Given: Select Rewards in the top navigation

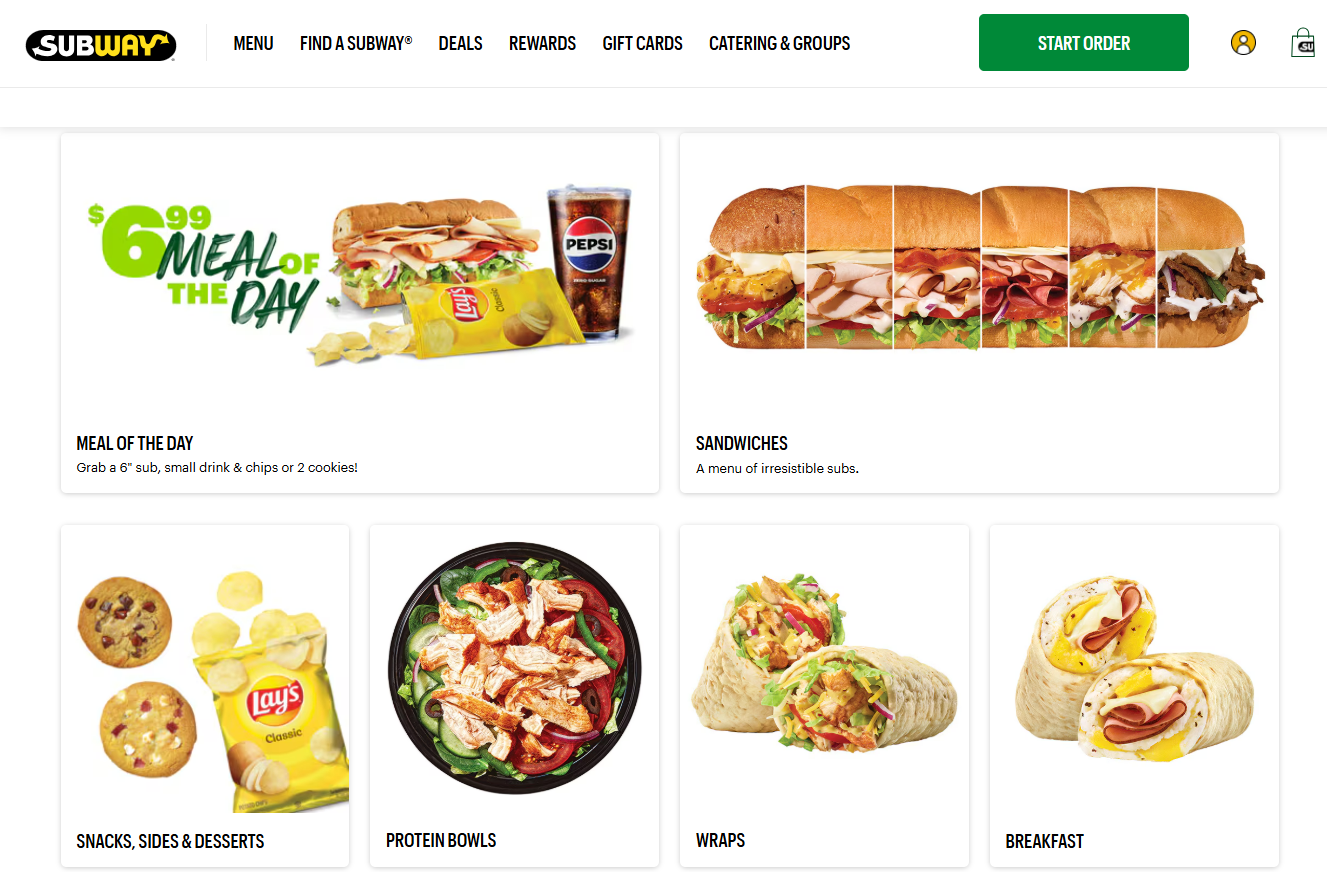Looking at the screenshot, I should tap(542, 43).
